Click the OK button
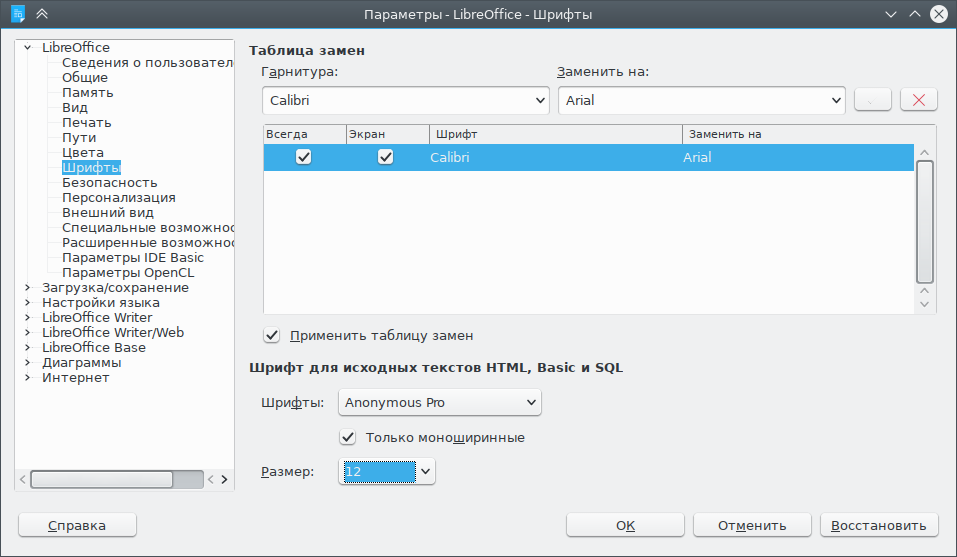 tap(625, 525)
